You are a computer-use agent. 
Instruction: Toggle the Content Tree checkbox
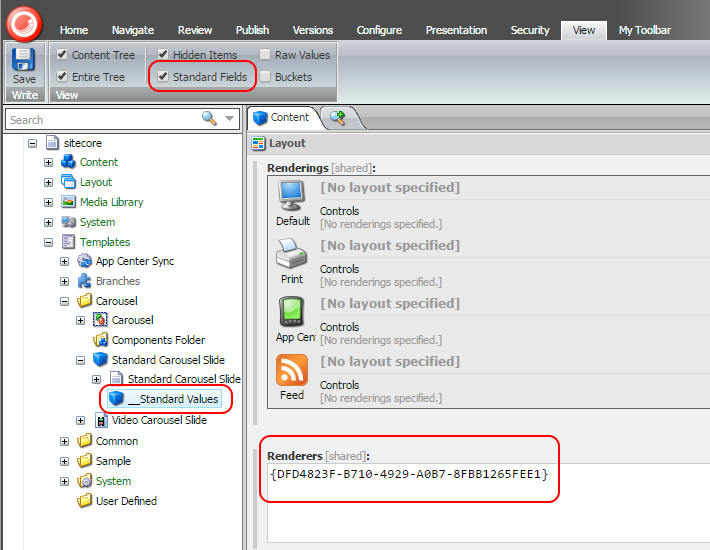[x=62, y=54]
